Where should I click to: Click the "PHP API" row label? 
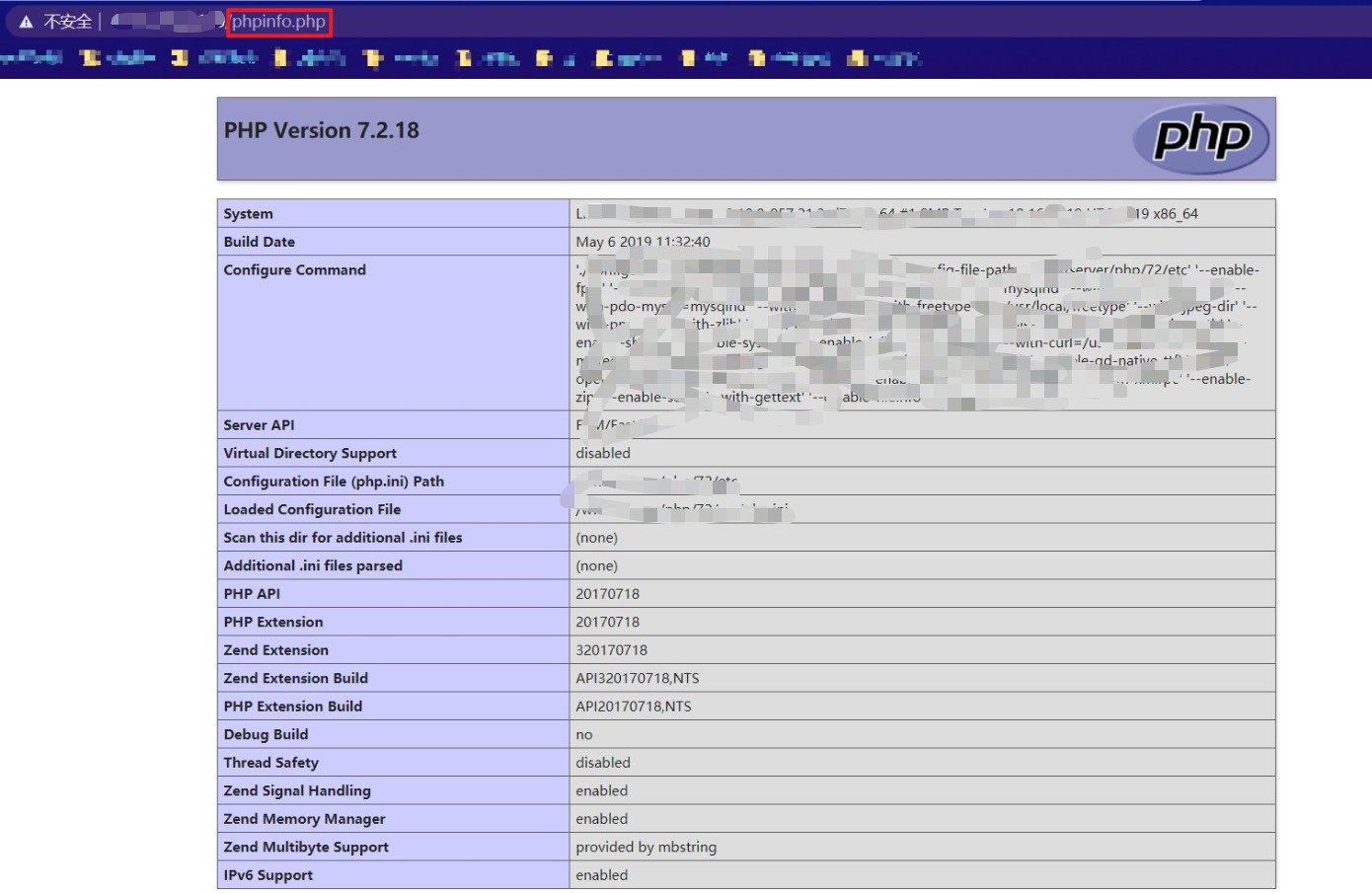[x=252, y=594]
